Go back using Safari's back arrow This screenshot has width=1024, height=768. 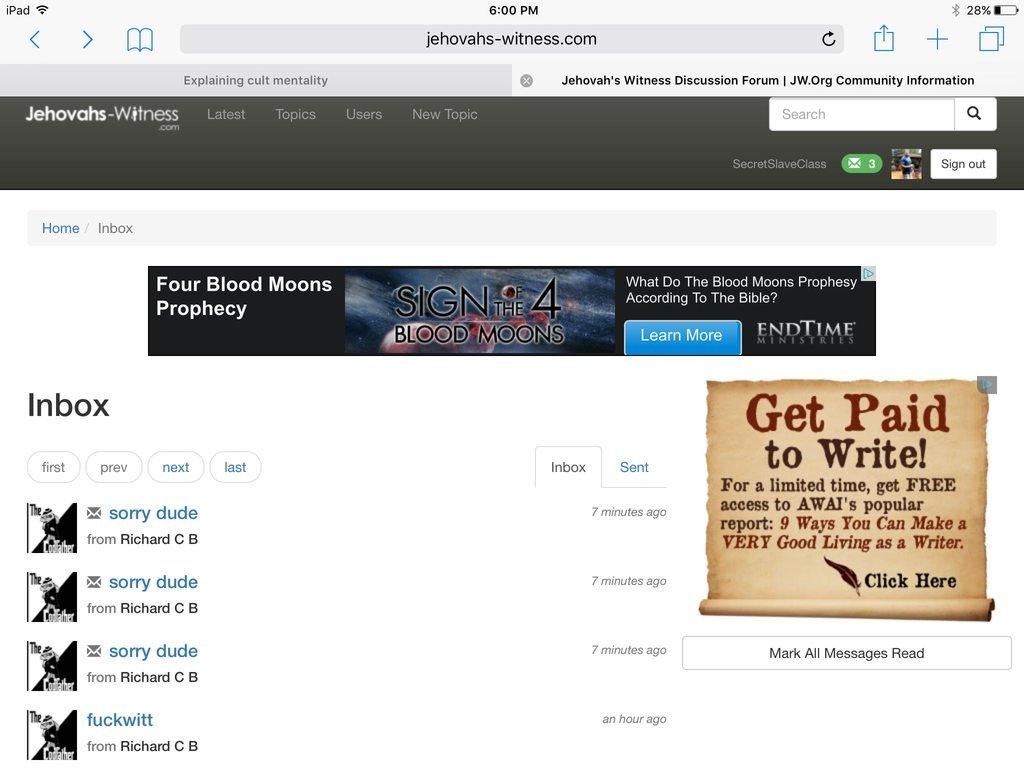tap(35, 39)
